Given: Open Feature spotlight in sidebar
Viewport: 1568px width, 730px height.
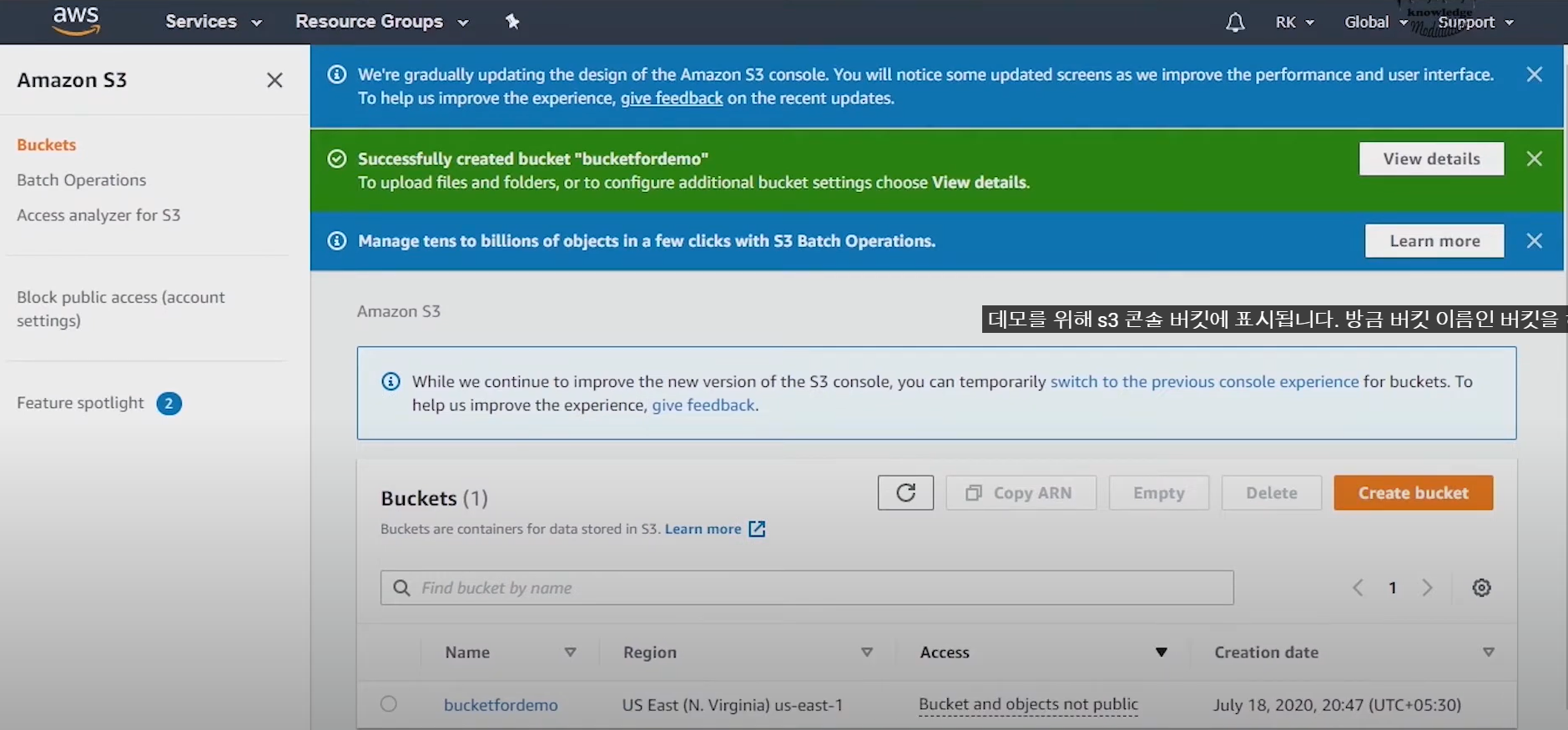Looking at the screenshot, I should pyautogui.click(x=81, y=403).
